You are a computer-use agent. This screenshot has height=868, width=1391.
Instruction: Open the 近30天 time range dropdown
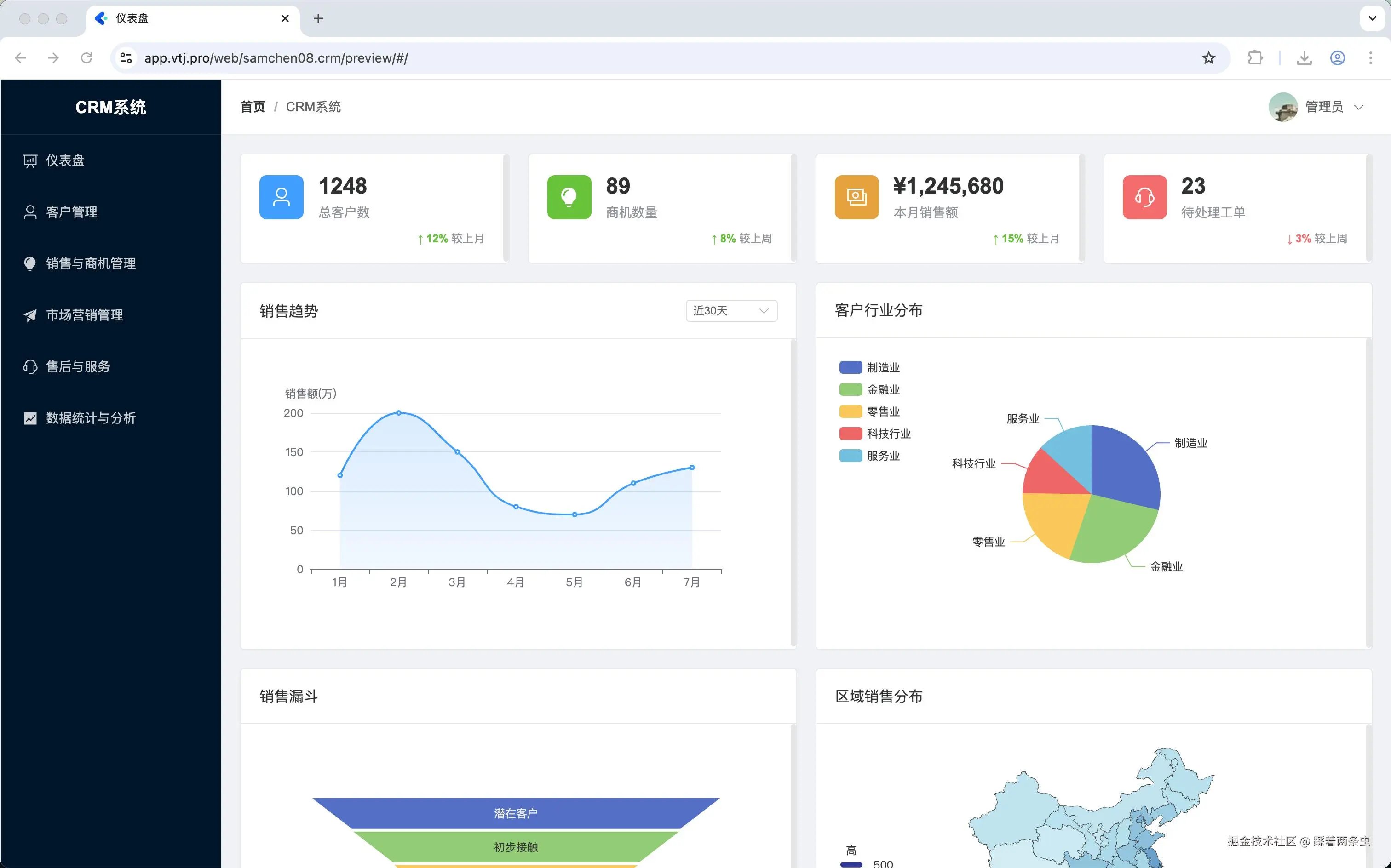pyautogui.click(x=730, y=311)
